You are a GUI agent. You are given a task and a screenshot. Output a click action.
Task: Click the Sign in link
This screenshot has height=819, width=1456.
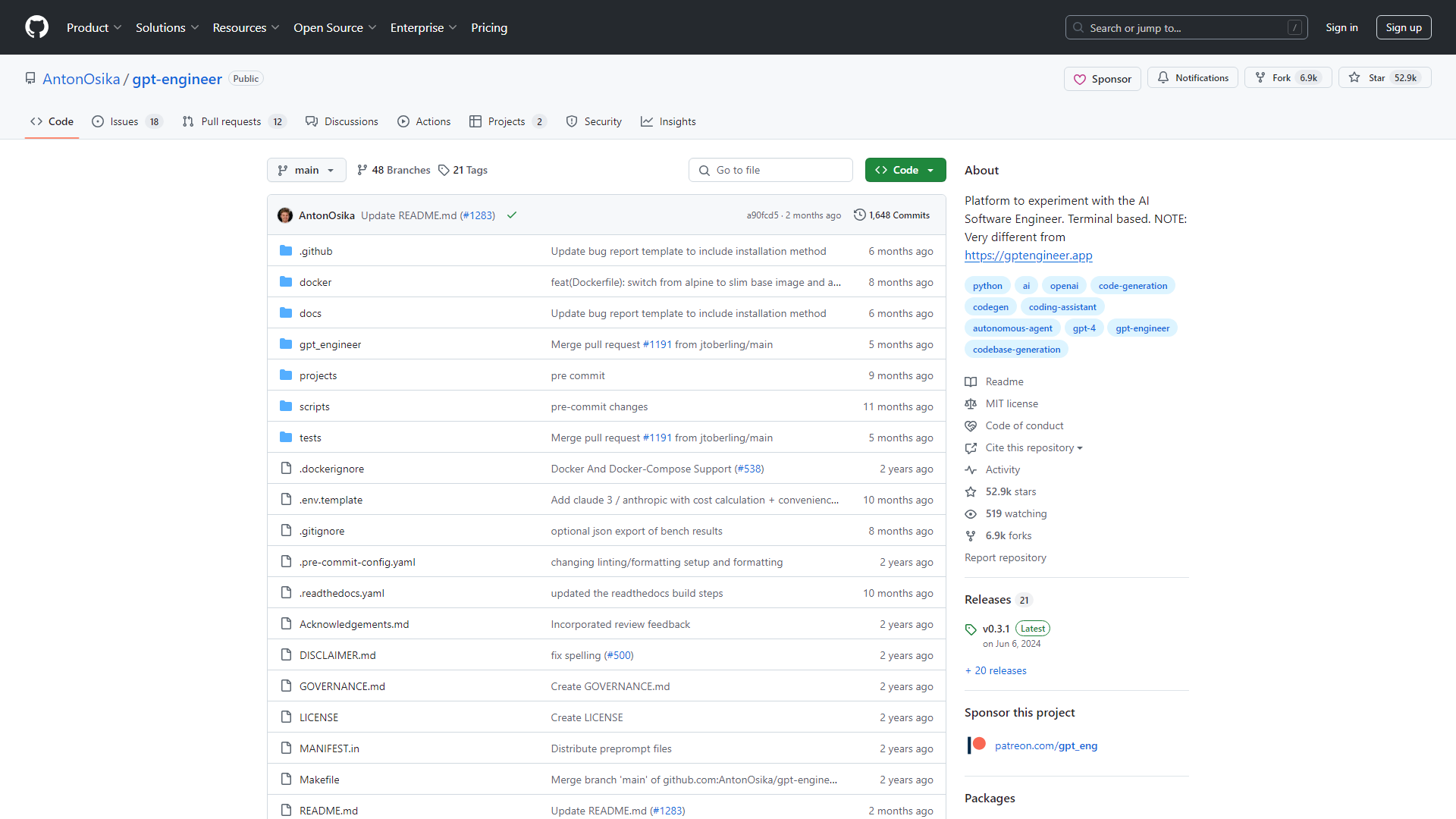tap(1341, 27)
